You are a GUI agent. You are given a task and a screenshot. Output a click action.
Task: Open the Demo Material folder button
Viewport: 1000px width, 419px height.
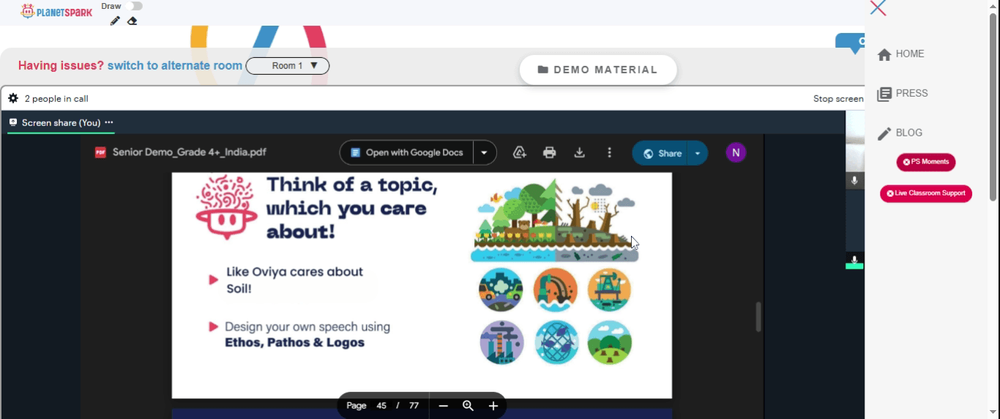coord(598,70)
